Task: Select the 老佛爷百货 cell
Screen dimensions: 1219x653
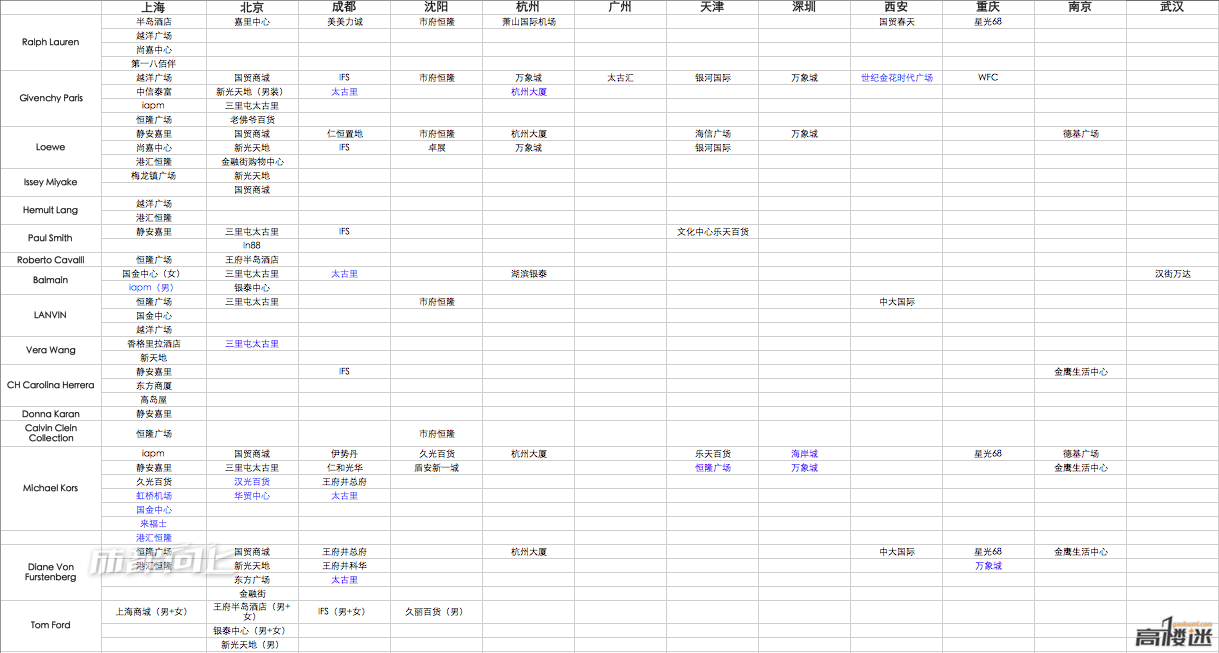Action: click(251, 119)
